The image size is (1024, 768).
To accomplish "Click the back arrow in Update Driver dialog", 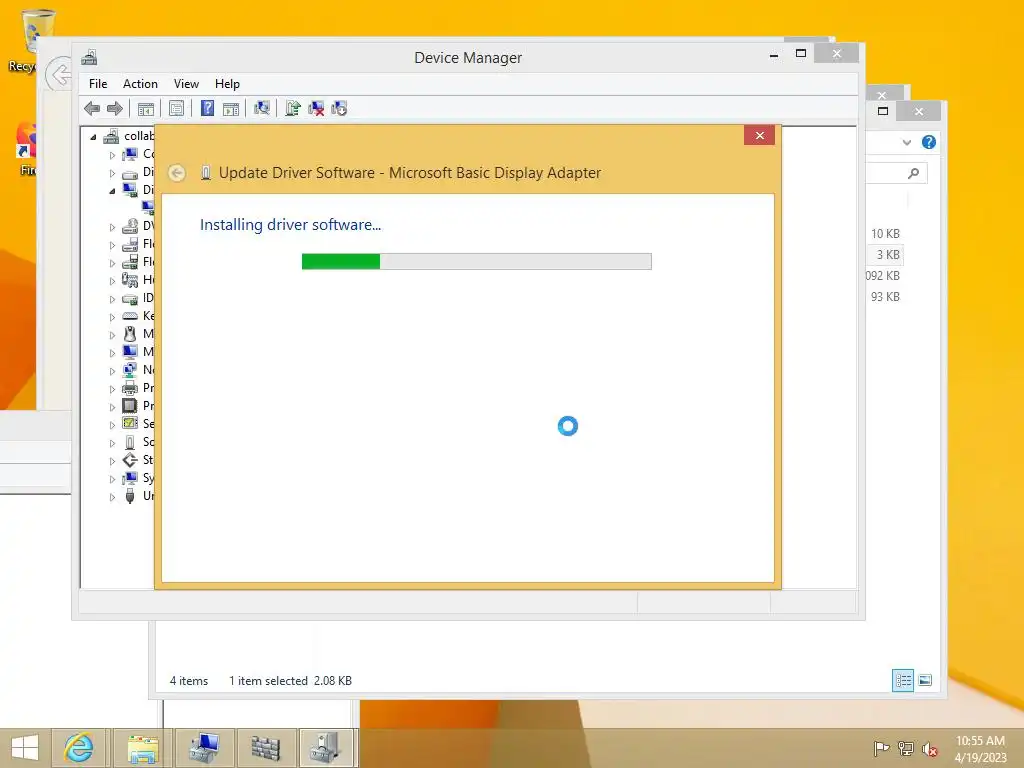I will pyautogui.click(x=177, y=173).
